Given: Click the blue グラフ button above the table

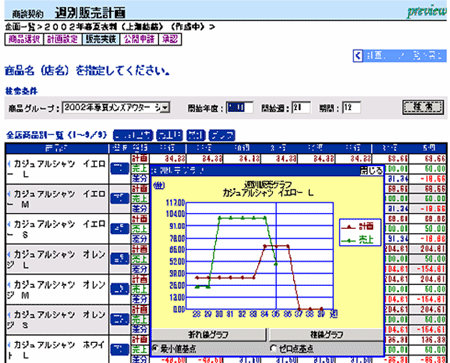Looking at the screenshot, I should pos(222,135).
